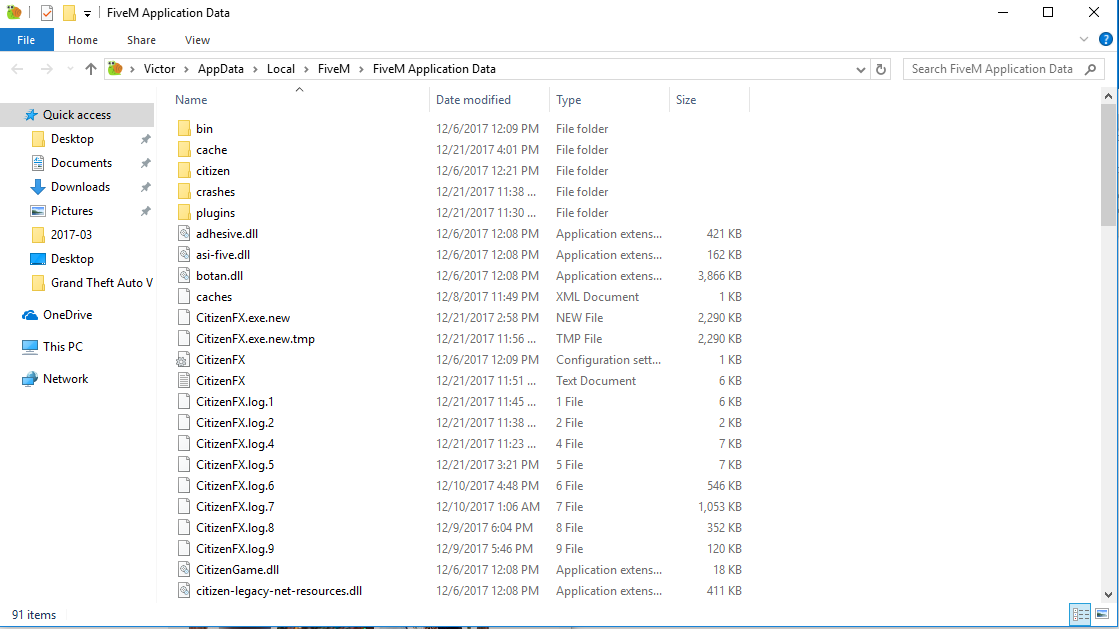Viewport: 1119px width, 629px height.
Task: Select the citizen folder icon
Action: click(x=184, y=171)
